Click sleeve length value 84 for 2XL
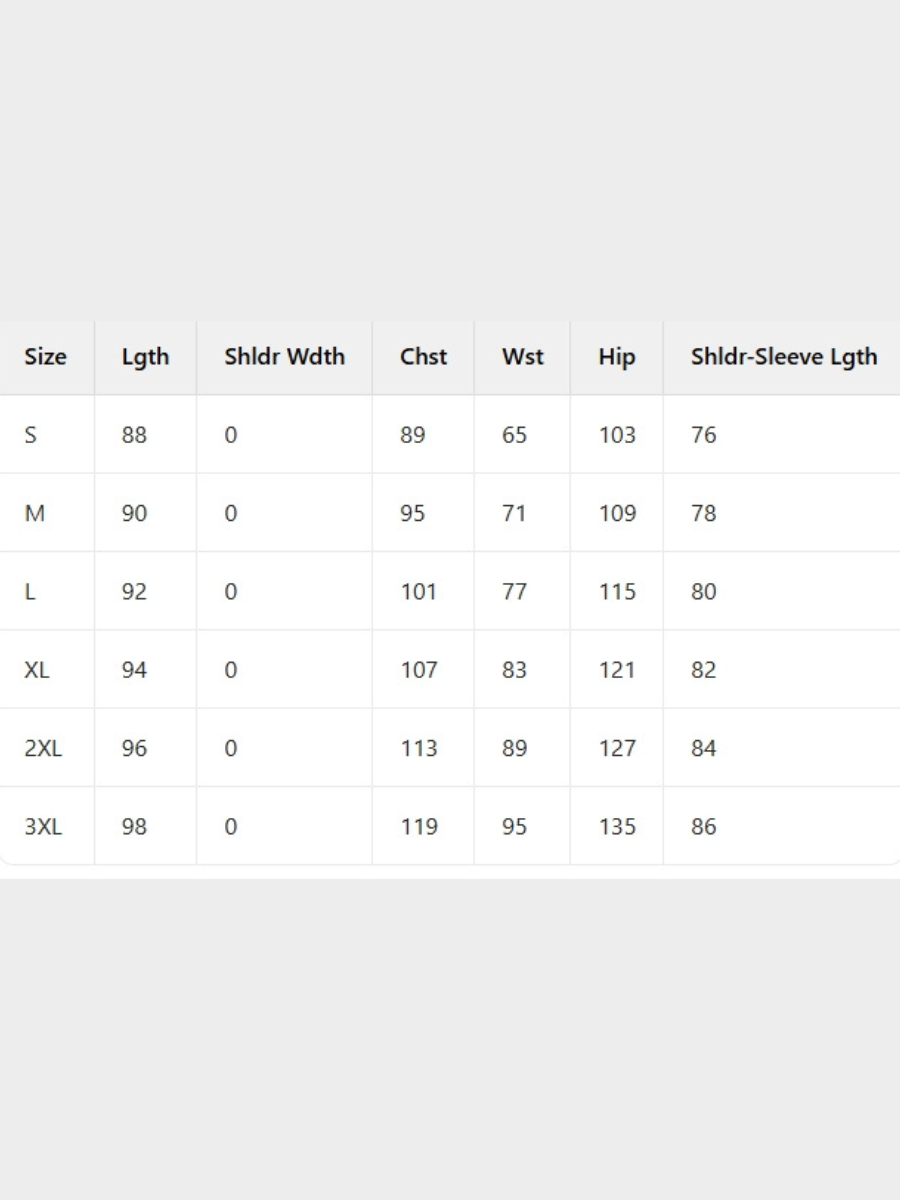Image resolution: width=900 pixels, height=1200 pixels. point(703,748)
